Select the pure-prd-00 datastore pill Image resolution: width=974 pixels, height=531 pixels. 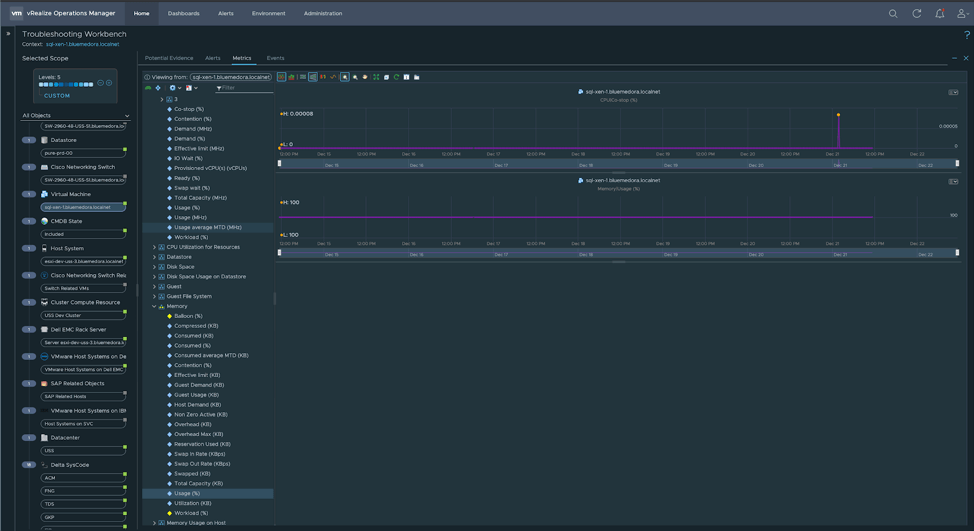coord(83,153)
